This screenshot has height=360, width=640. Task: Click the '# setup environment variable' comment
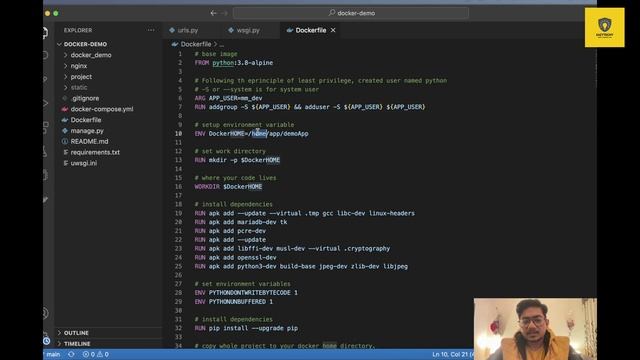point(244,124)
